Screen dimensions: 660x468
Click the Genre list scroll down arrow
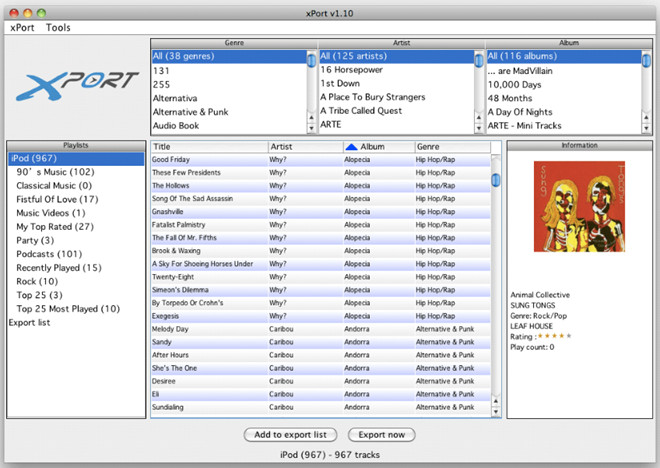pyautogui.click(x=311, y=128)
